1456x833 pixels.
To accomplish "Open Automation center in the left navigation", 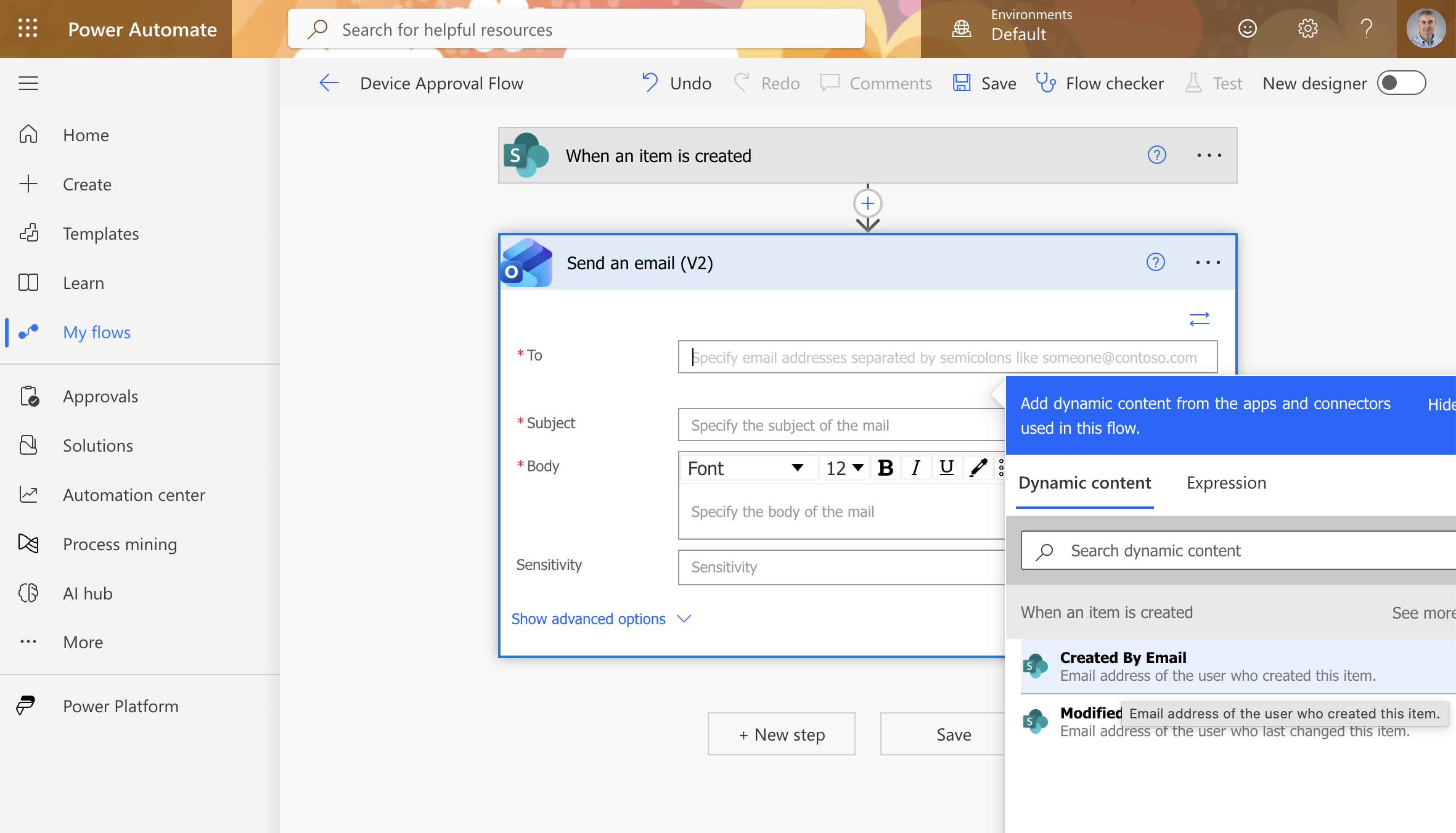I will [134, 495].
